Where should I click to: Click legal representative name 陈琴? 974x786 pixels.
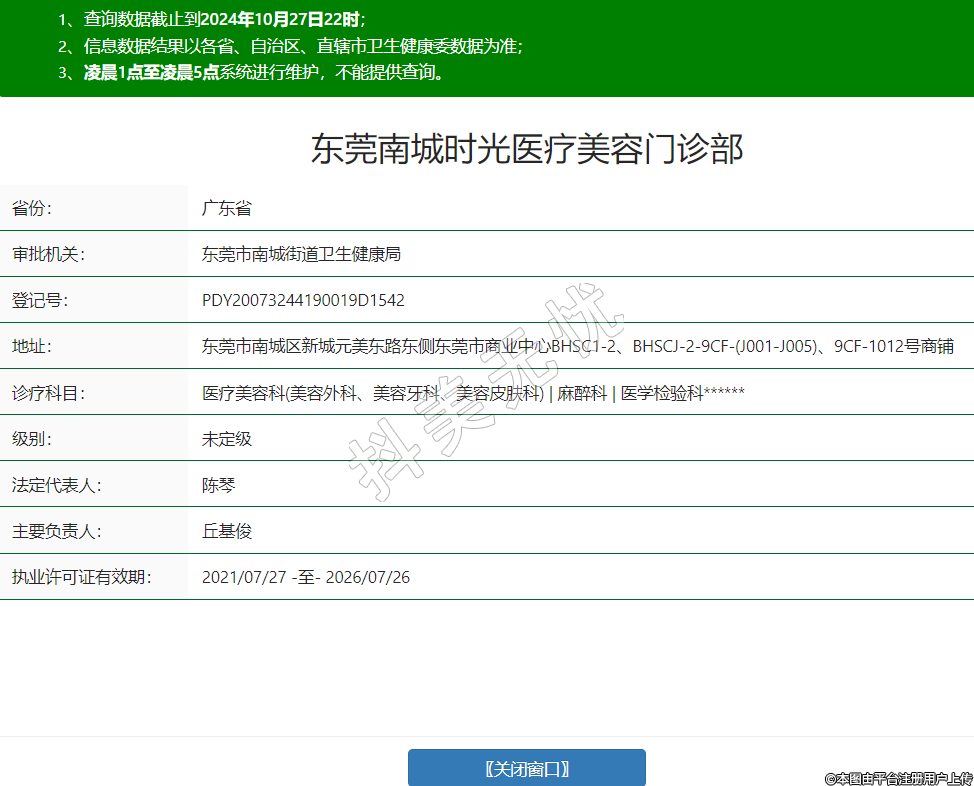tap(218, 485)
